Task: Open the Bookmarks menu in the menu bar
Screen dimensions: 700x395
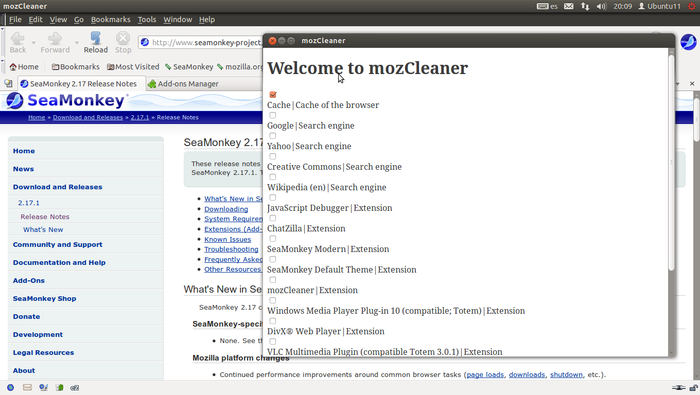Action: click(x=110, y=20)
